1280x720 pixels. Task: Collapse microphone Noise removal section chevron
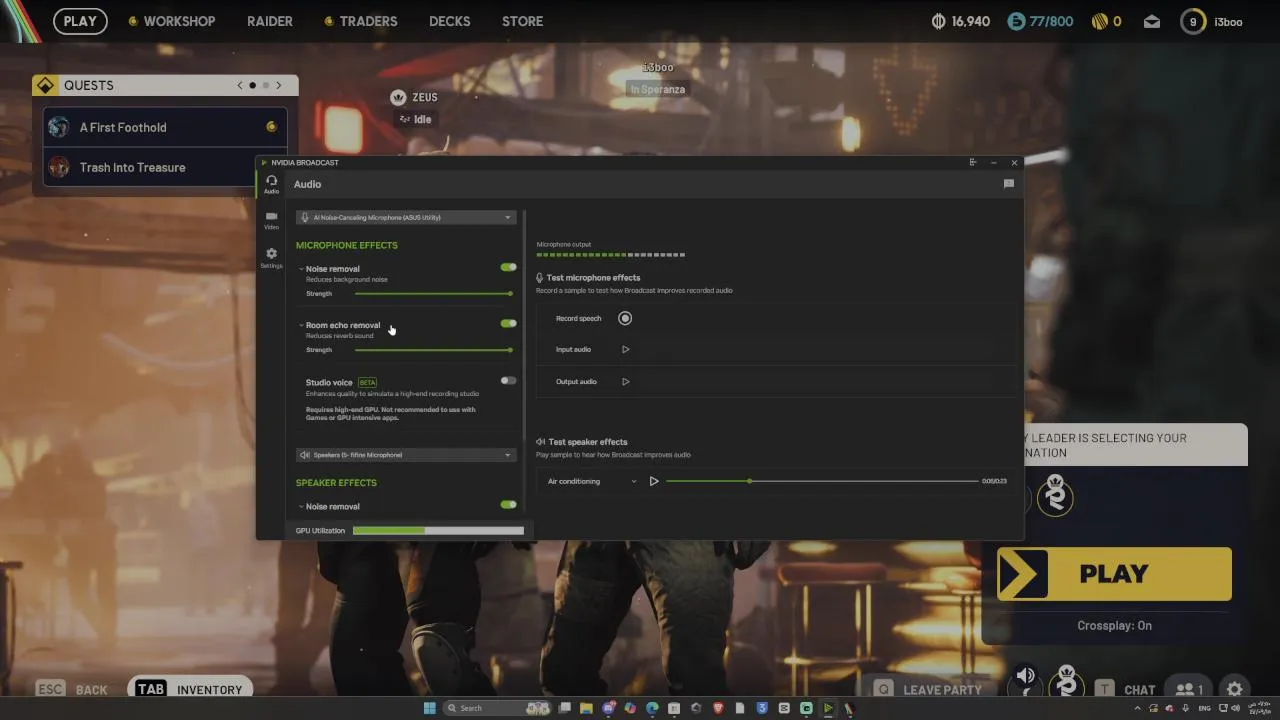tap(301, 269)
